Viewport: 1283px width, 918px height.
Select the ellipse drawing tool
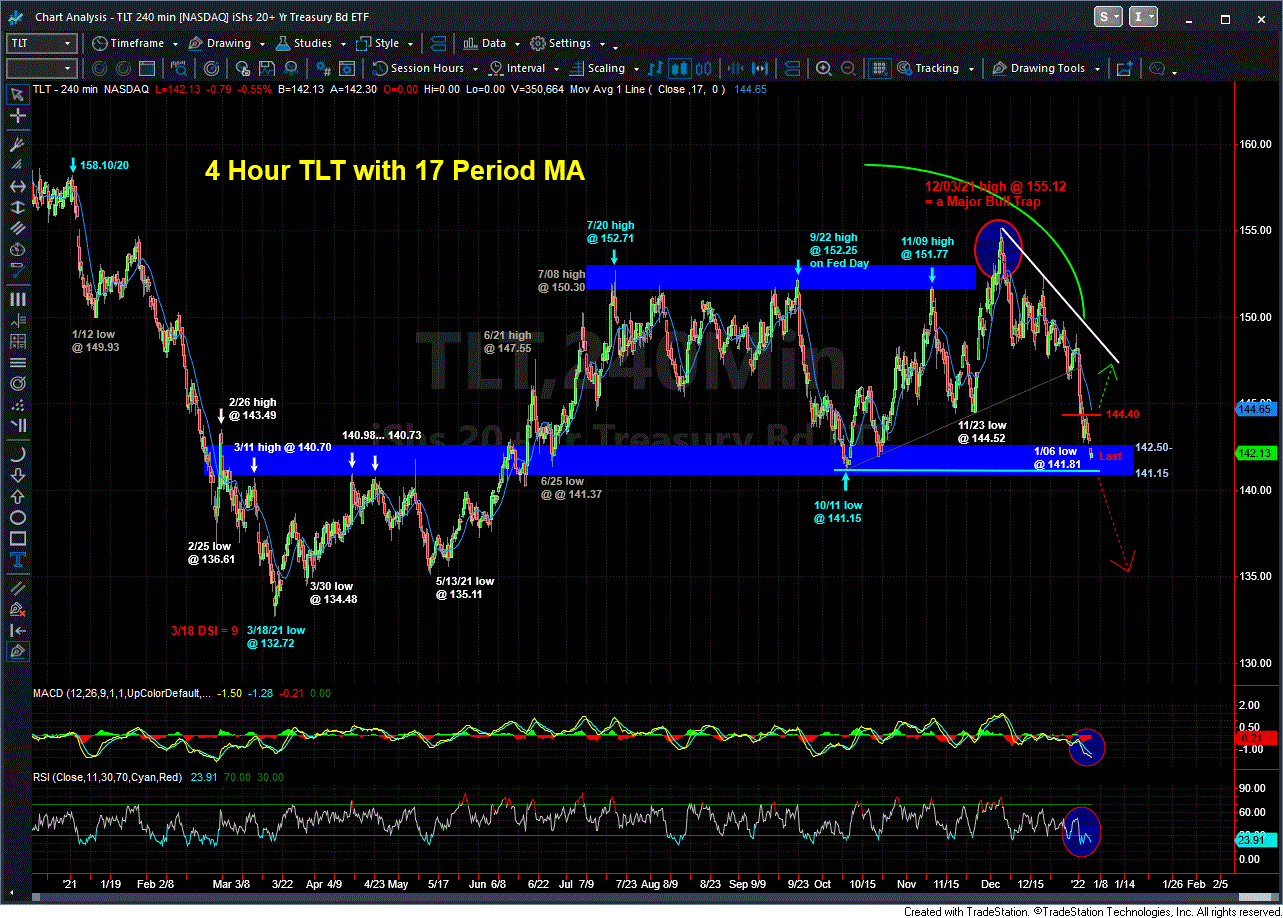17,517
